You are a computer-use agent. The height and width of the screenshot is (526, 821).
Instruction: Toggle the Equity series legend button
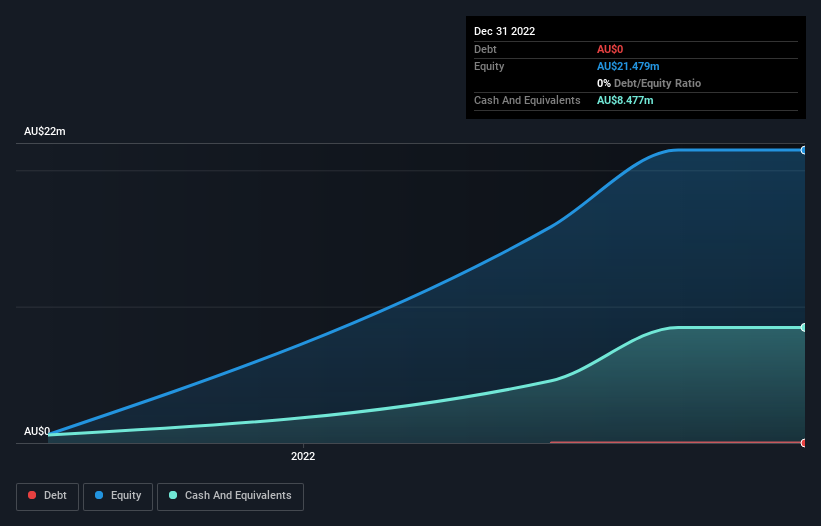click(118, 496)
